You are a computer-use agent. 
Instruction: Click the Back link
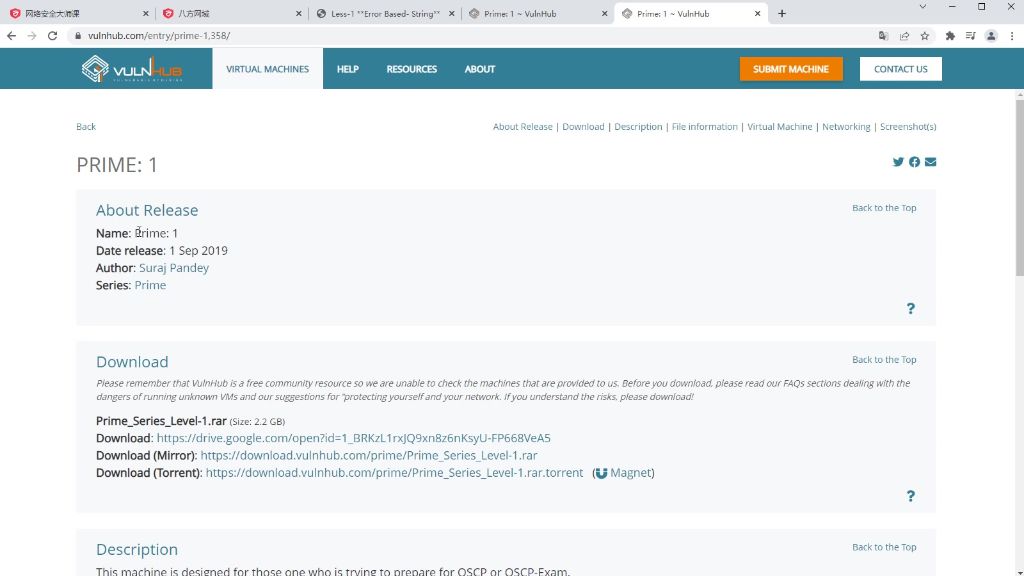click(86, 127)
